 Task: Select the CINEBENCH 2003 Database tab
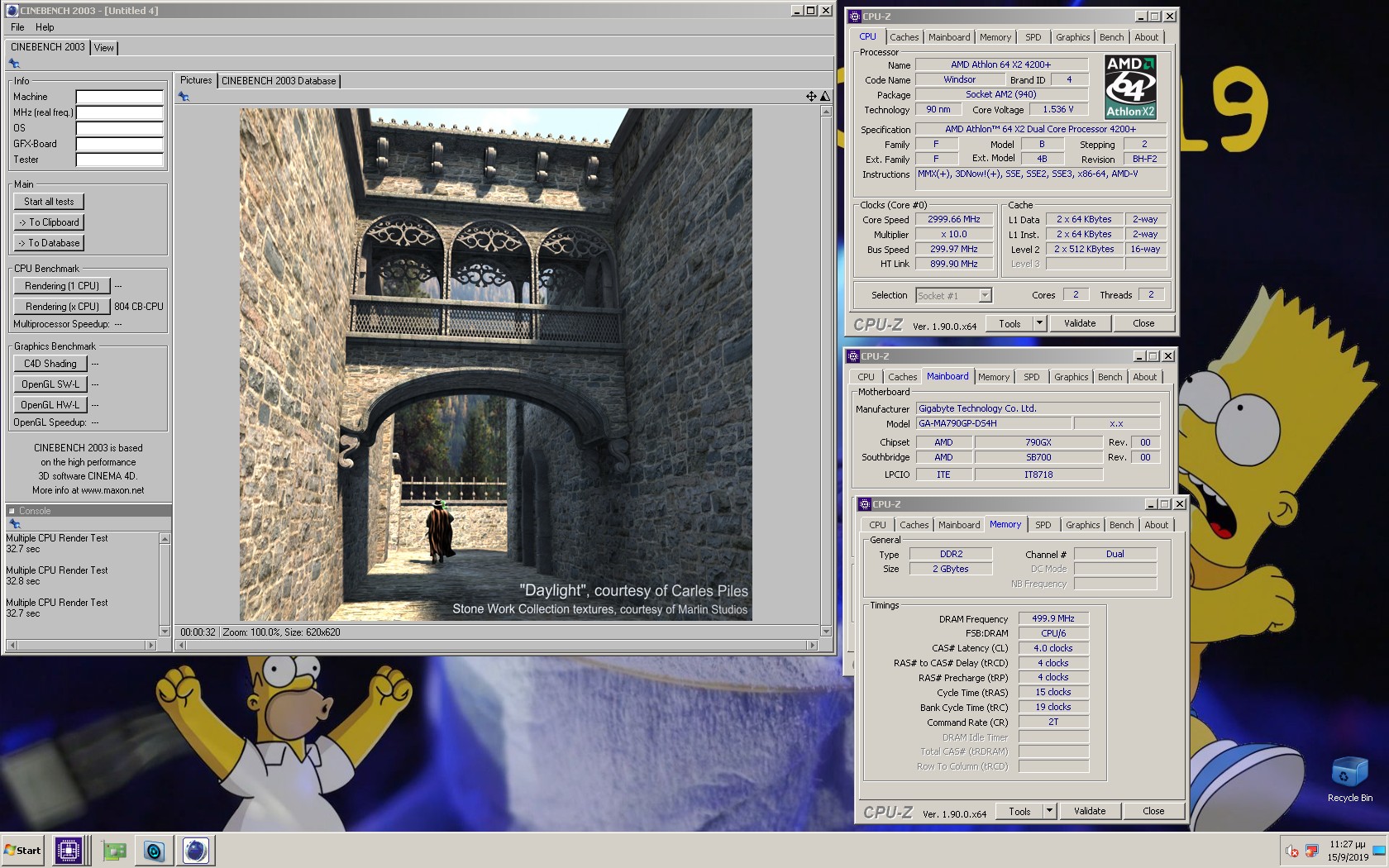tap(279, 81)
